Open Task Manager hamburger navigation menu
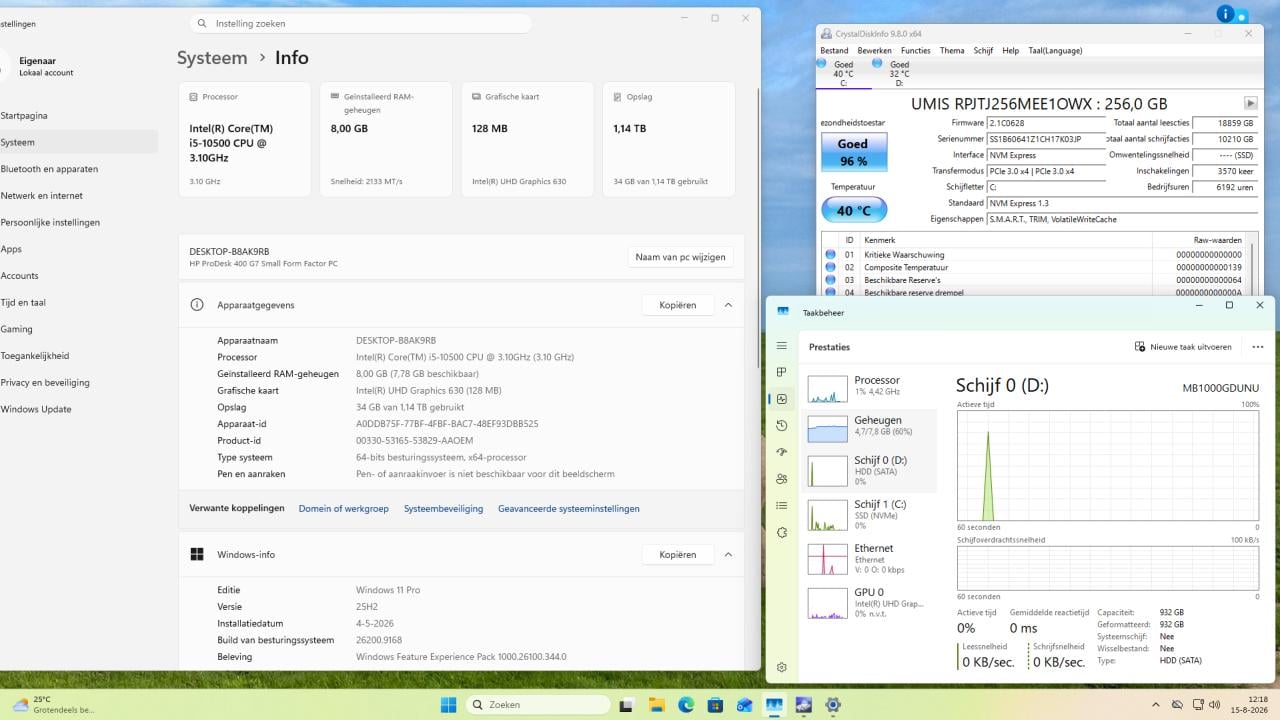The width and height of the screenshot is (1280, 720). pos(782,346)
